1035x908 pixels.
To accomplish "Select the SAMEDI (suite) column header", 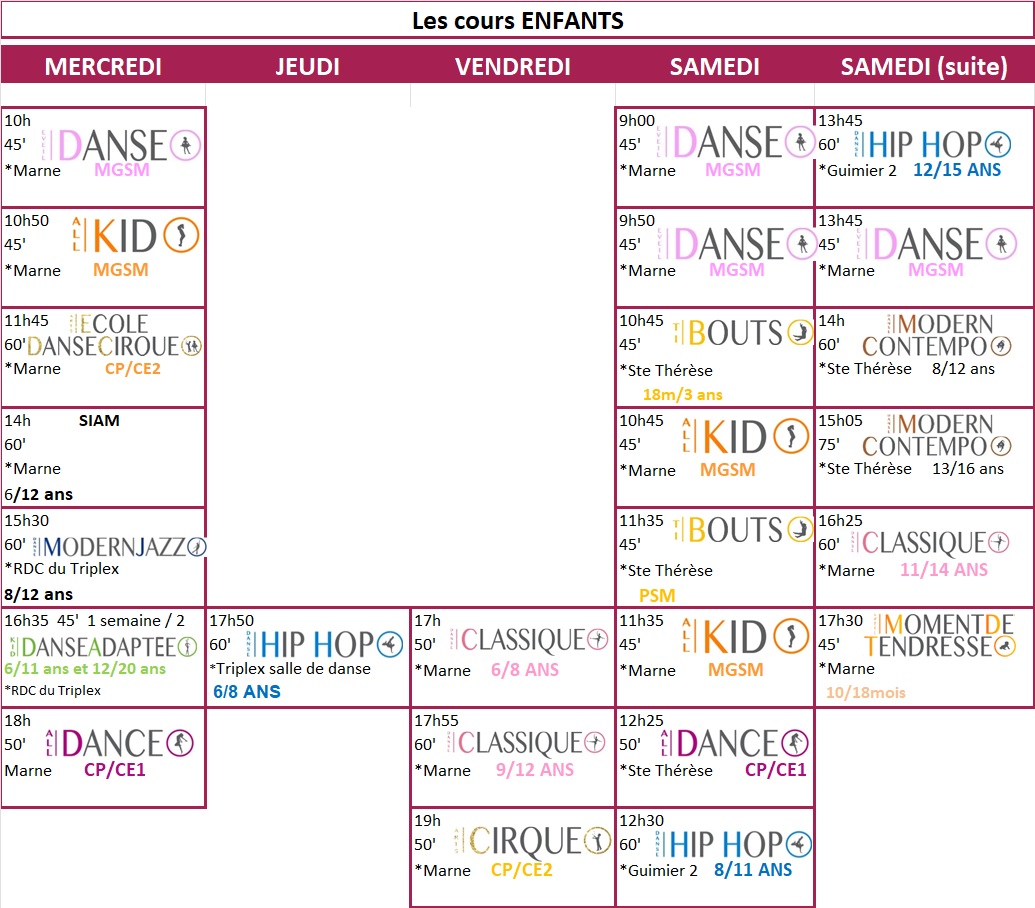I will pos(924,67).
